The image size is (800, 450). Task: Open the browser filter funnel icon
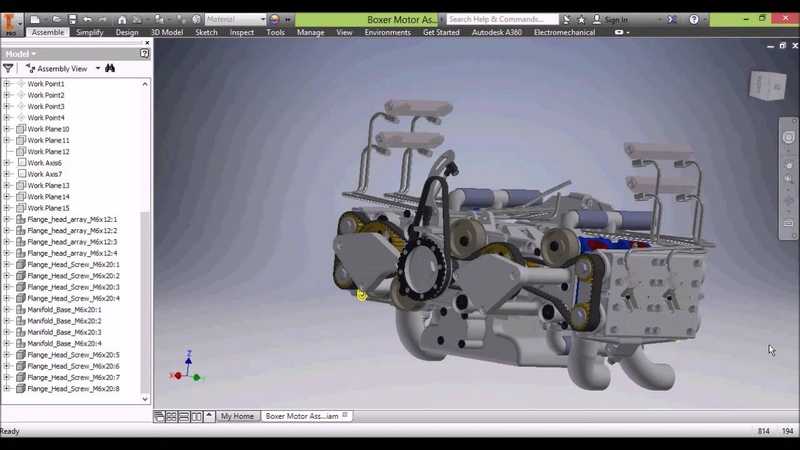(9, 69)
